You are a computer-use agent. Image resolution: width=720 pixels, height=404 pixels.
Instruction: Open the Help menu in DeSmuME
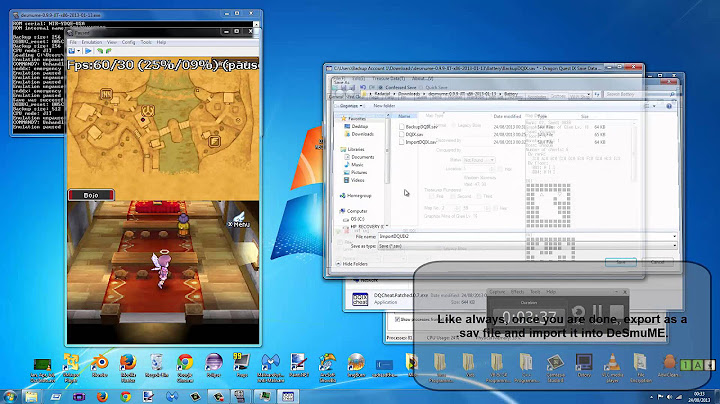click(161, 42)
